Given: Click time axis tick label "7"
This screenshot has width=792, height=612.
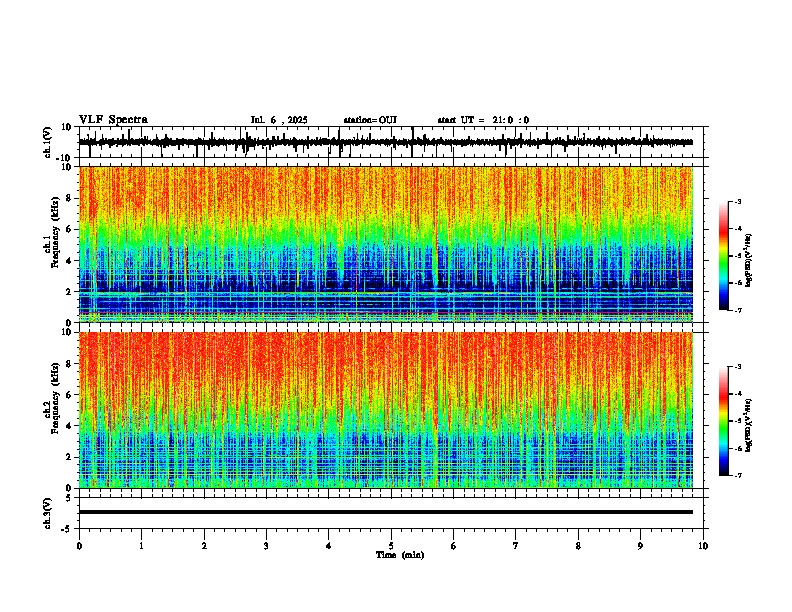Looking at the screenshot, I should tap(516, 546).
